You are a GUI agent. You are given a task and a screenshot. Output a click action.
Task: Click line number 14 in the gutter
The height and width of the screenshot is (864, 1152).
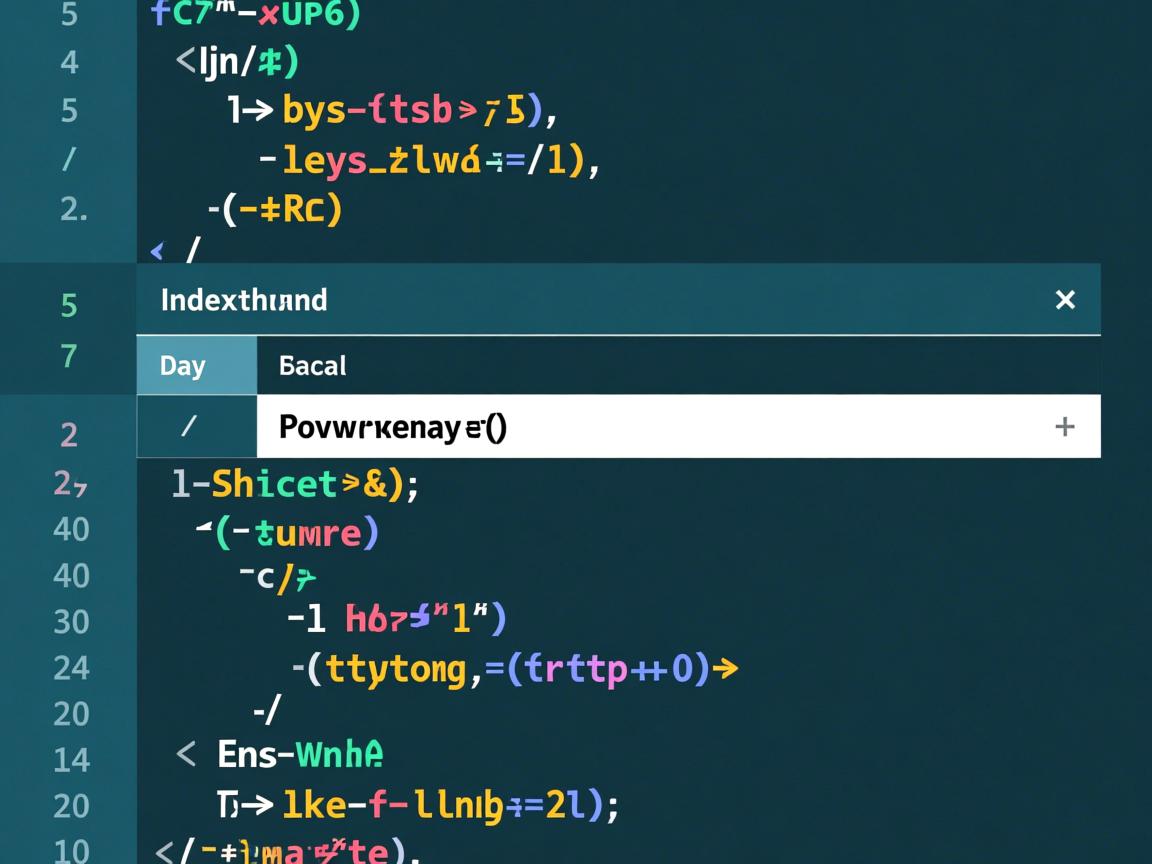(x=71, y=760)
